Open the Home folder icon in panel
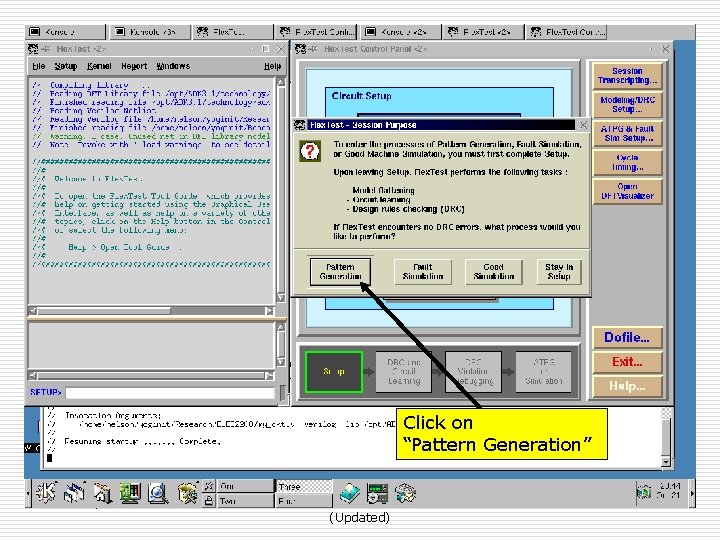Image resolution: width=720 pixels, height=540 pixels. [102, 493]
